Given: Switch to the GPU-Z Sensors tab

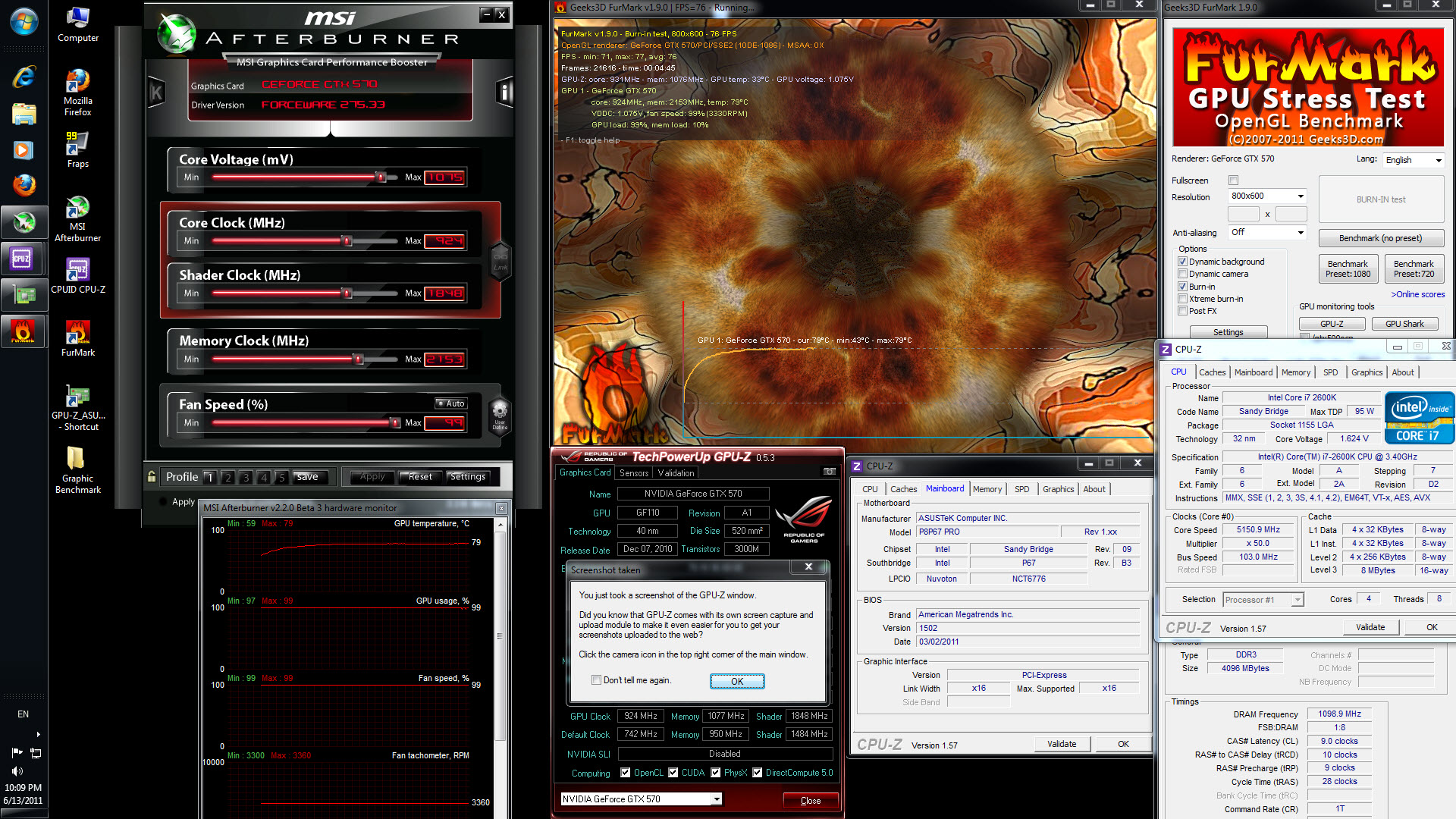Looking at the screenshot, I should pyautogui.click(x=634, y=472).
